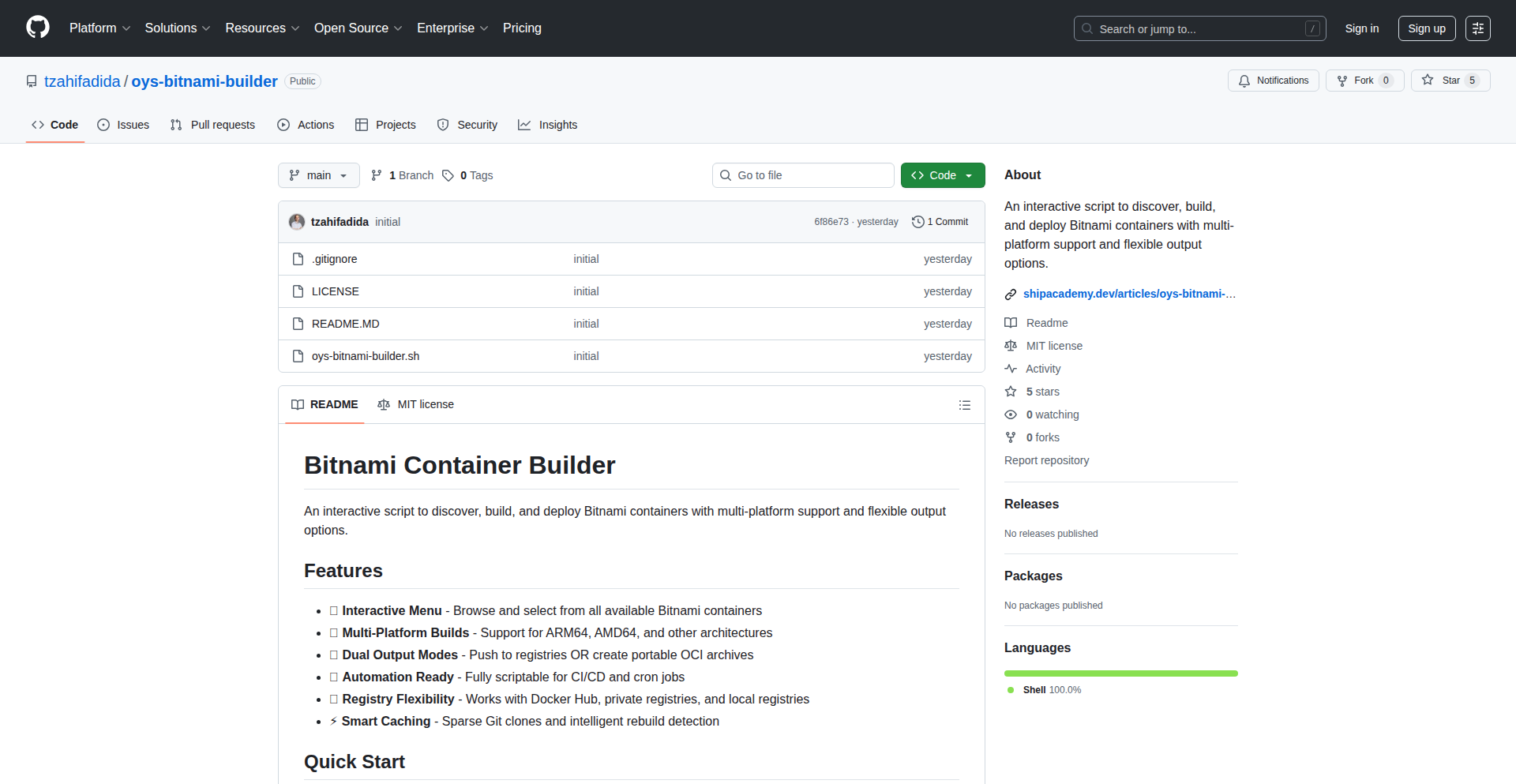Open the Actions tab
Viewport: 1516px width, 784px height.
(x=306, y=125)
